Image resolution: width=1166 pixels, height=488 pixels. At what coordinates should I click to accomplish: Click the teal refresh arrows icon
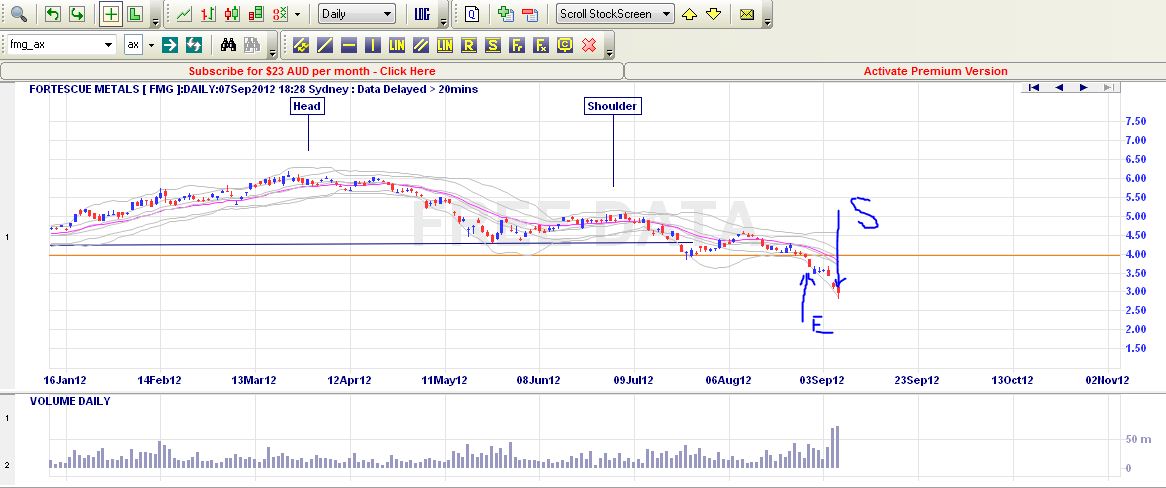coord(194,45)
